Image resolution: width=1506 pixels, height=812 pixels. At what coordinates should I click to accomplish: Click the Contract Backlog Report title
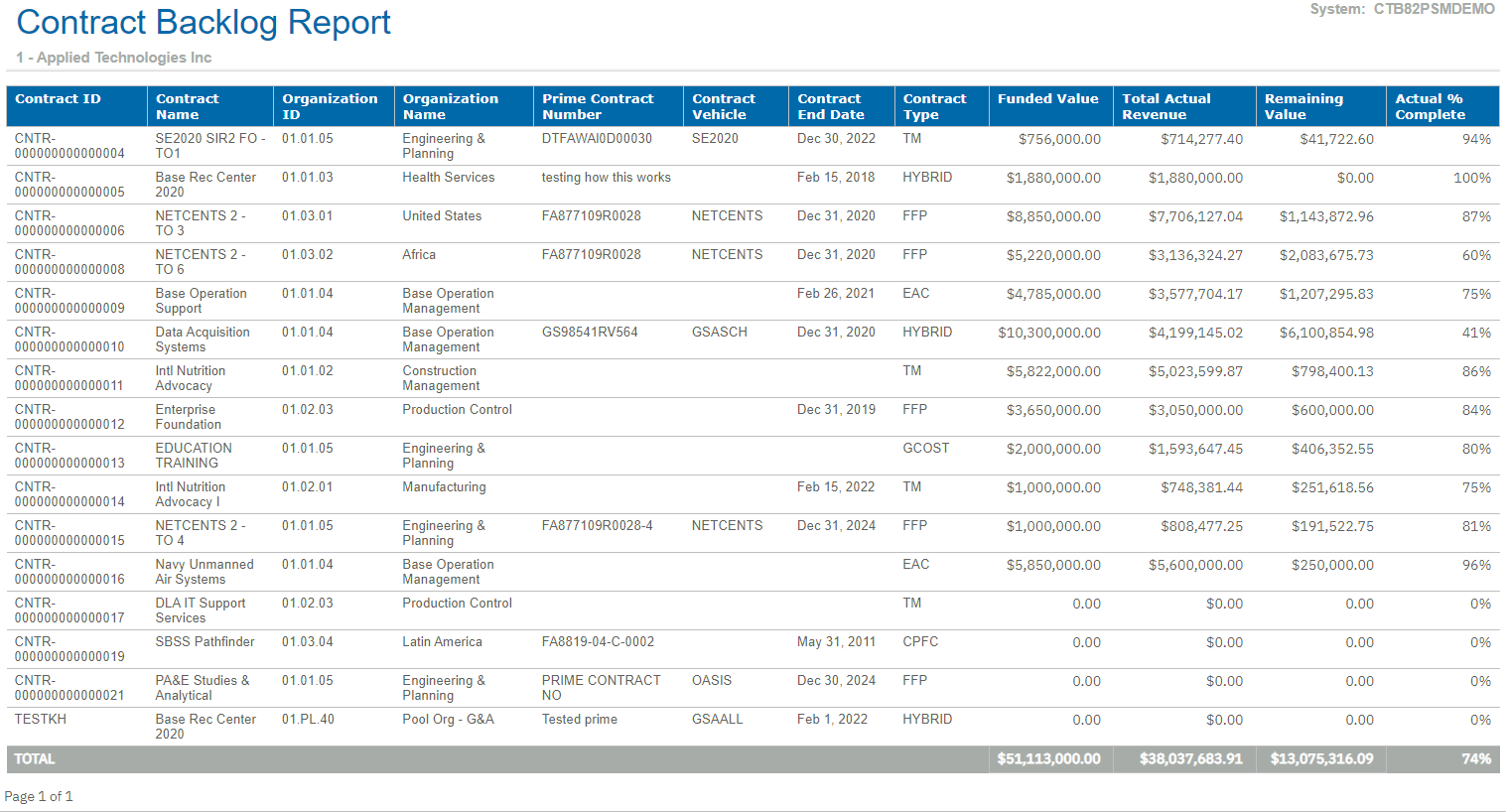[x=204, y=23]
